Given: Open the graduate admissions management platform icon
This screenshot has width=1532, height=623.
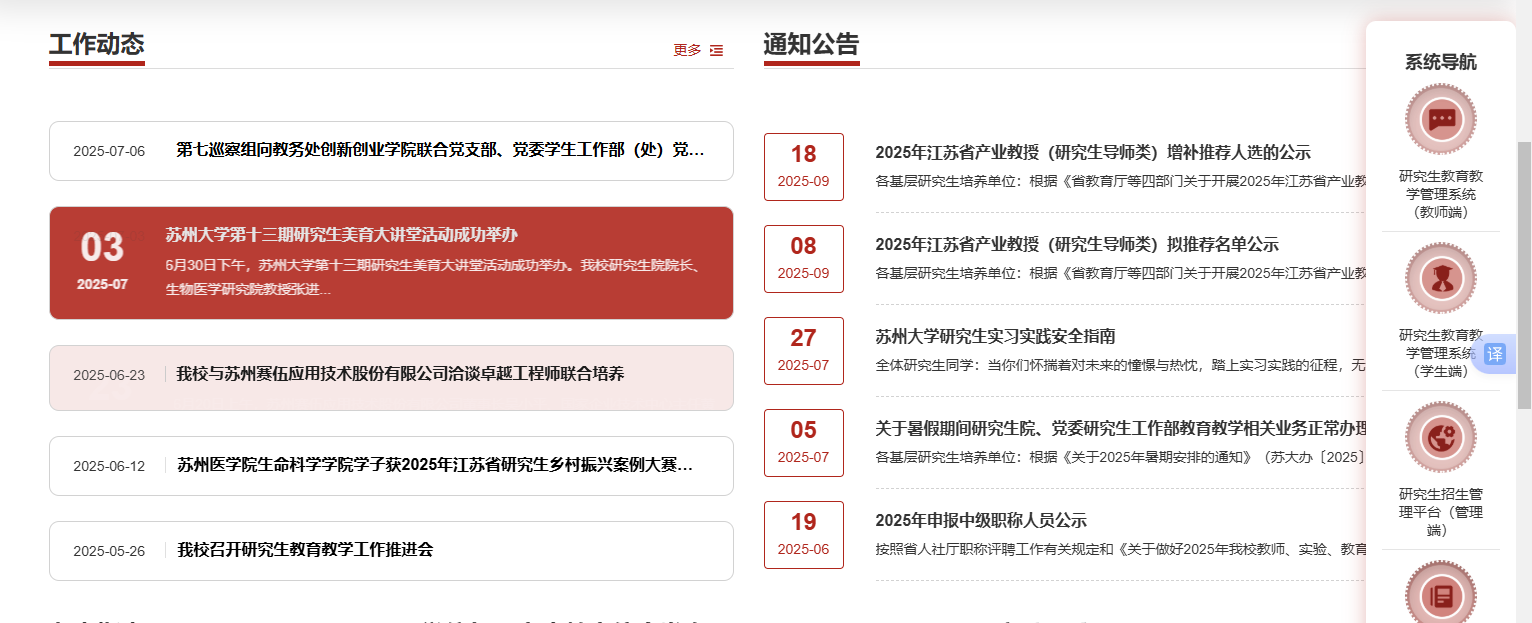Looking at the screenshot, I should coord(1440,438).
